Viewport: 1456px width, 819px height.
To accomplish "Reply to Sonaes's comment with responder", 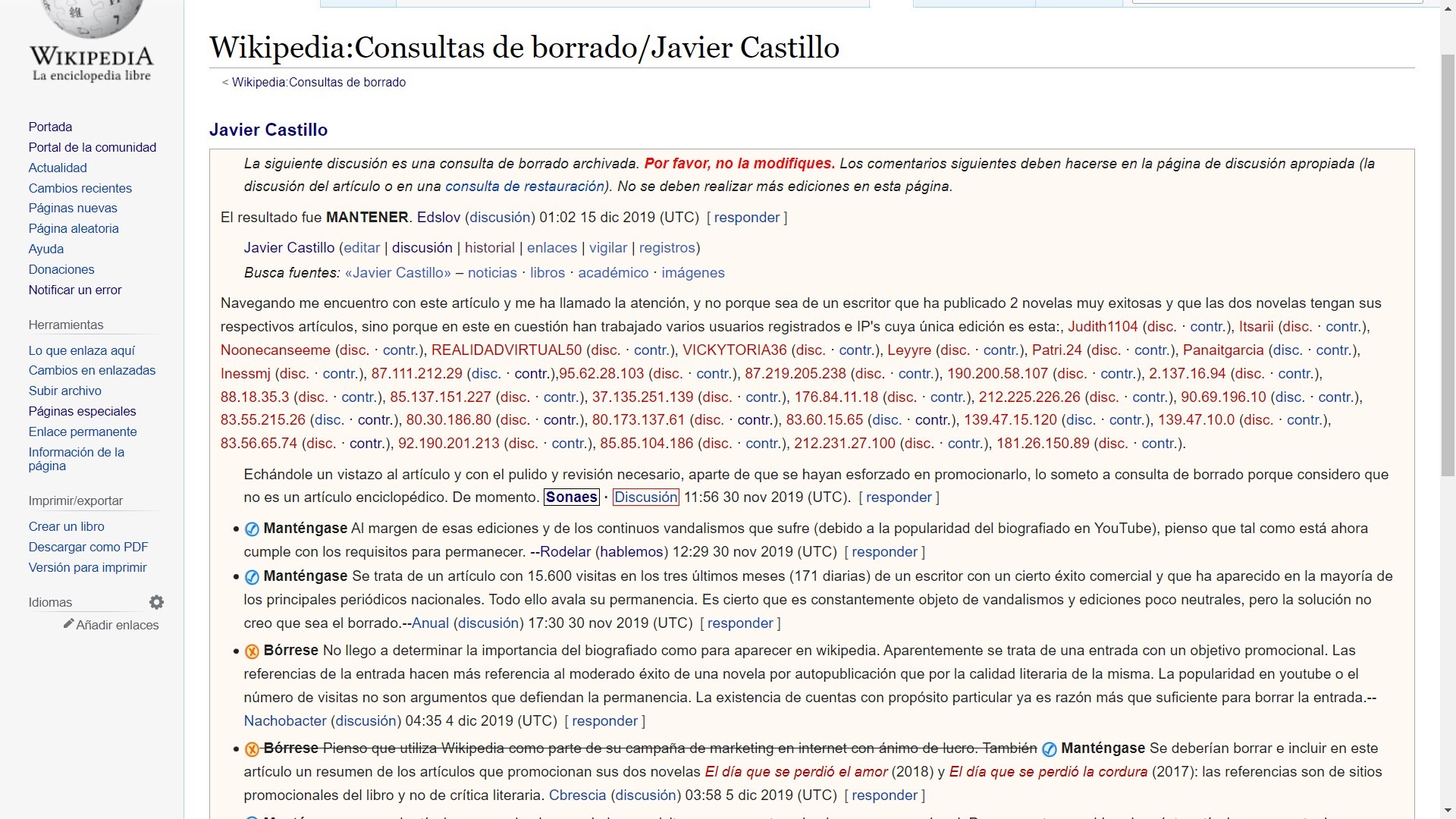I will point(899,497).
